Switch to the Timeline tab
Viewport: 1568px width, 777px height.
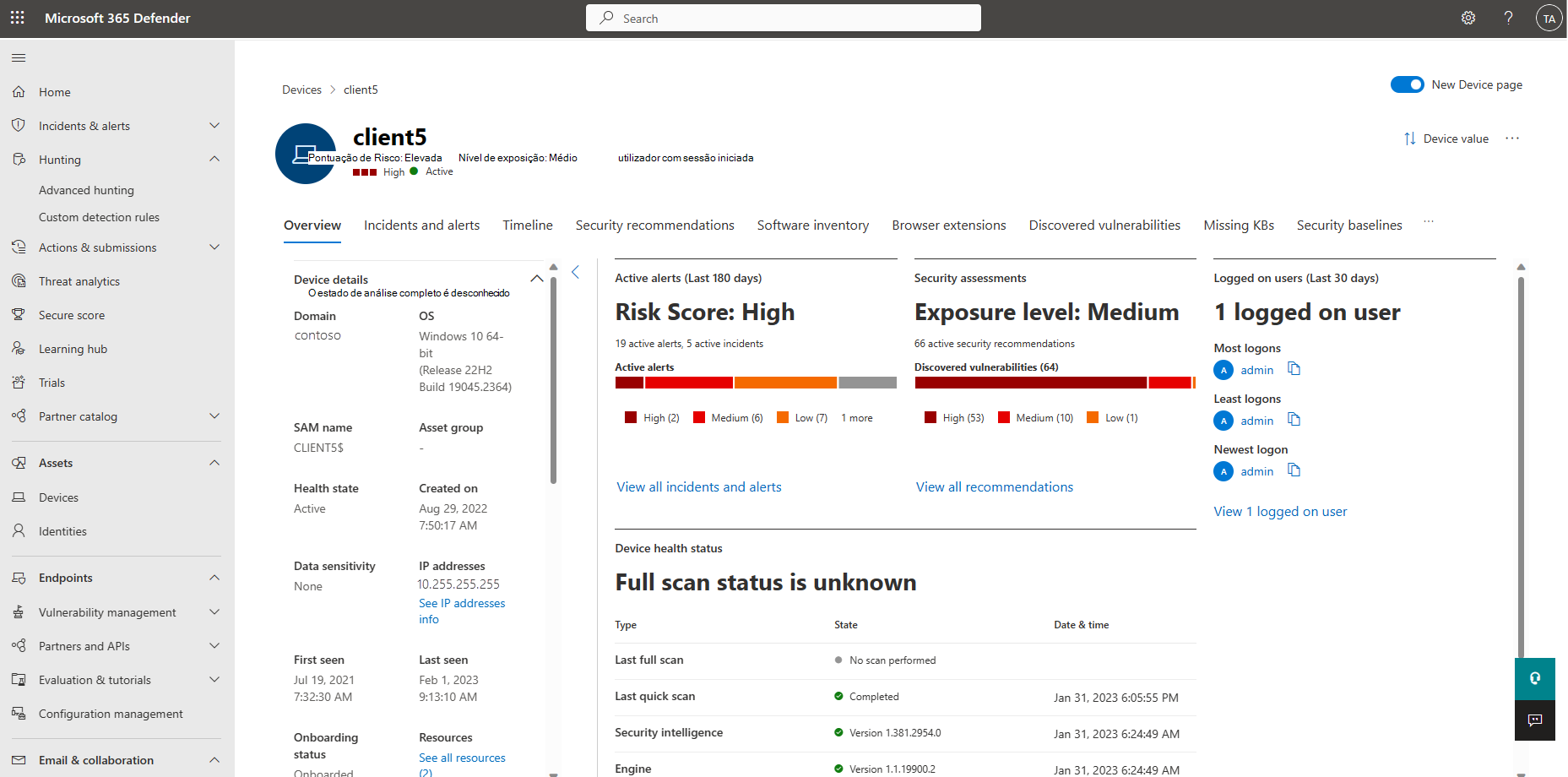coord(527,225)
